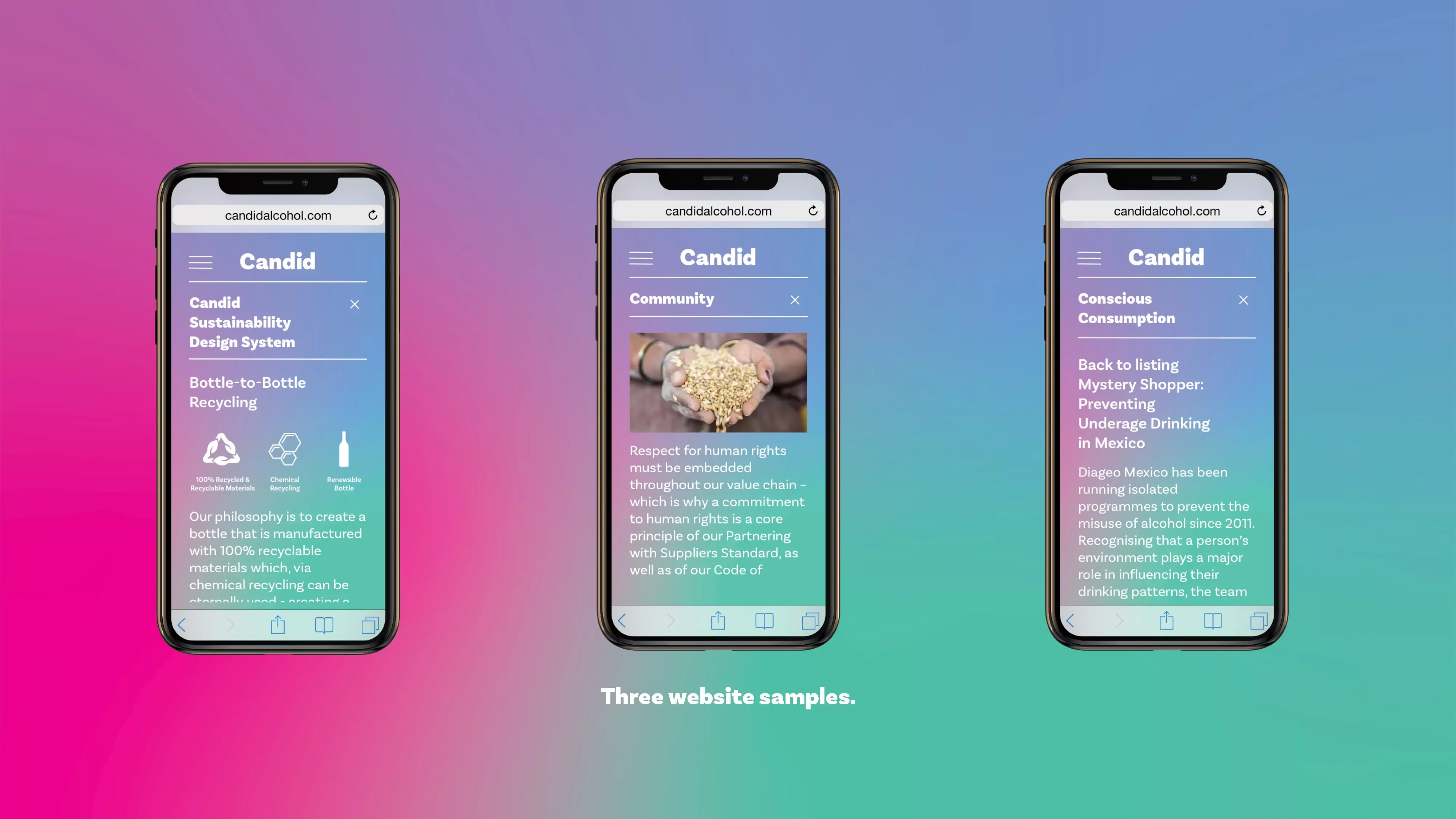Select the Community menu item
The width and height of the screenshot is (1456, 819).
(x=672, y=298)
